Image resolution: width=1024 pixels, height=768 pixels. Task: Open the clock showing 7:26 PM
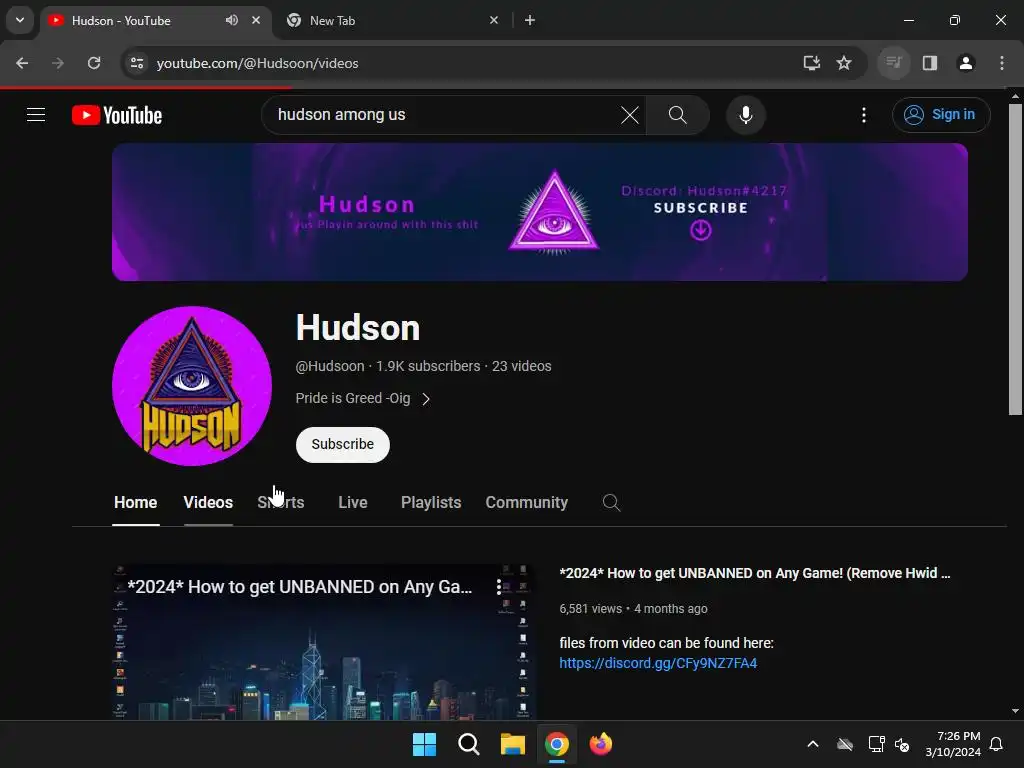pyautogui.click(x=953, y=744)
